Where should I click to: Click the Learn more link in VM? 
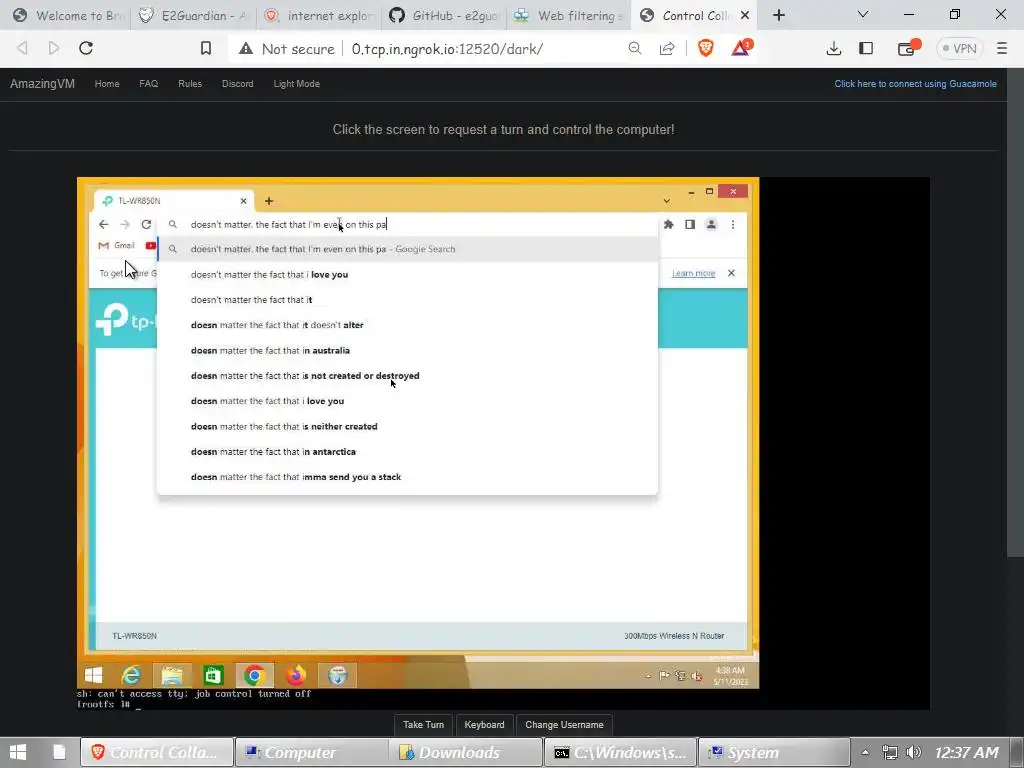tap(694, 273)
